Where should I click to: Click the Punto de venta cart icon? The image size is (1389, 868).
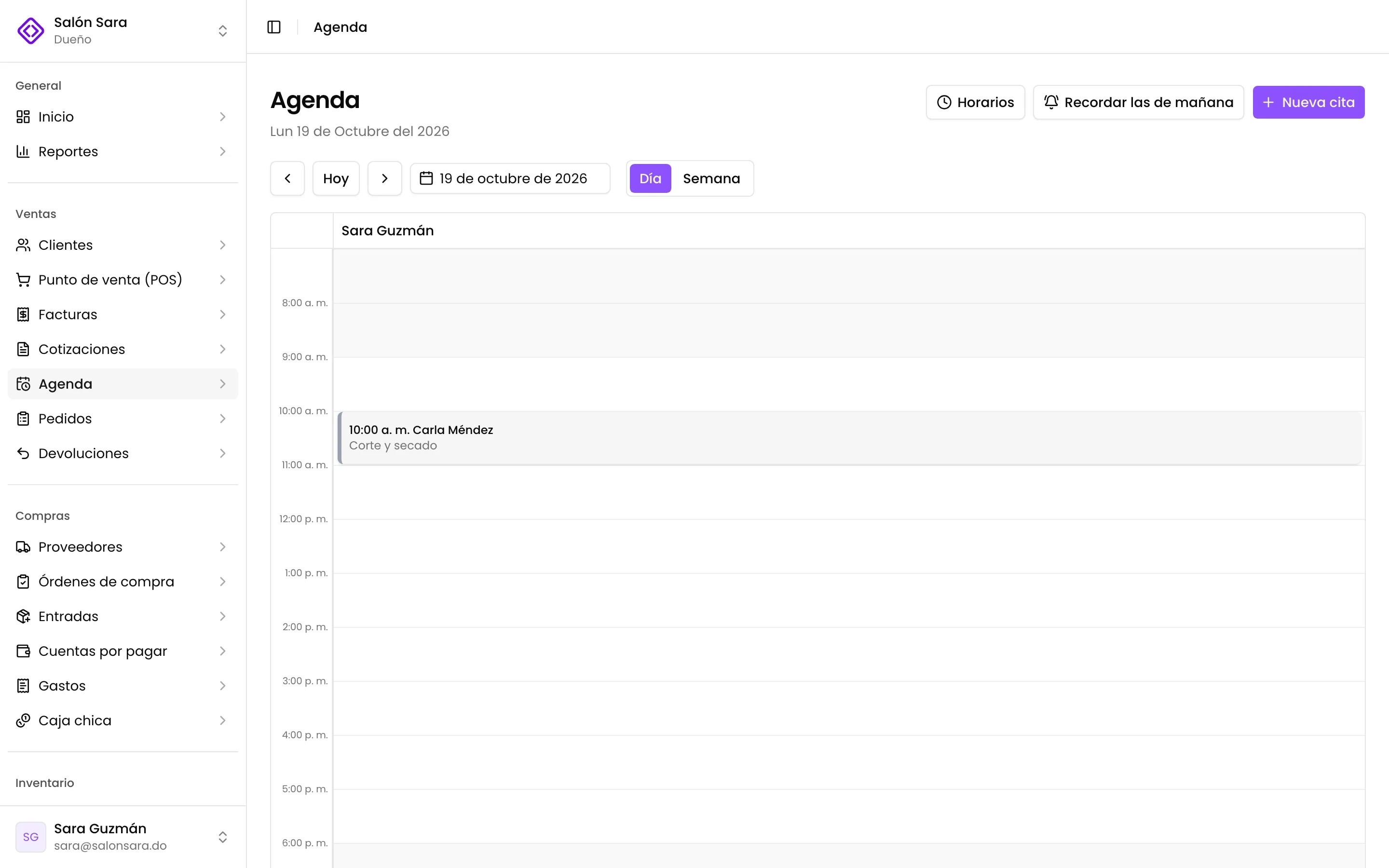[23, 280]
